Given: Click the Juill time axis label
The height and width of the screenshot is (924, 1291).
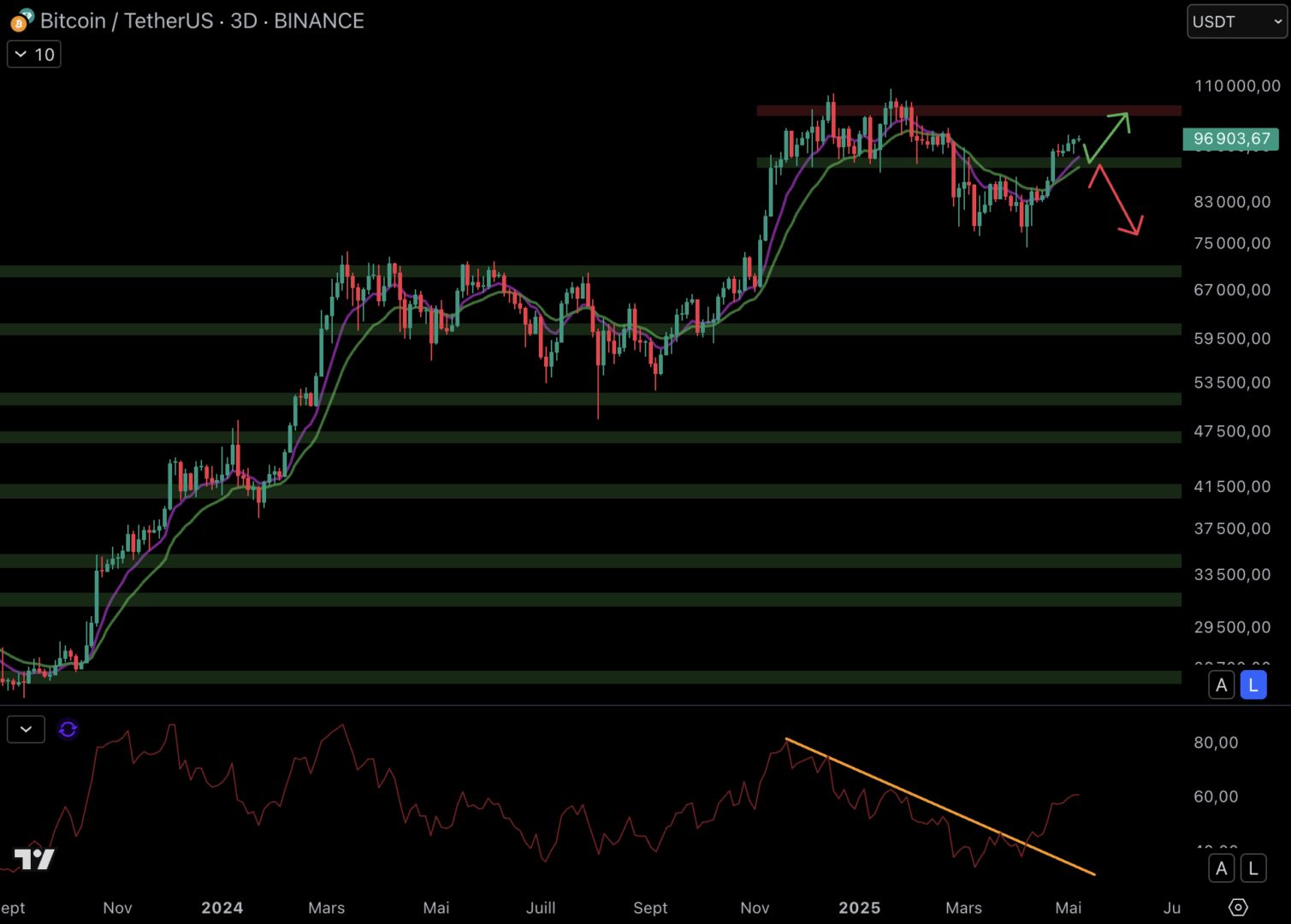Looking at the screenshot, I should (541, 908).
